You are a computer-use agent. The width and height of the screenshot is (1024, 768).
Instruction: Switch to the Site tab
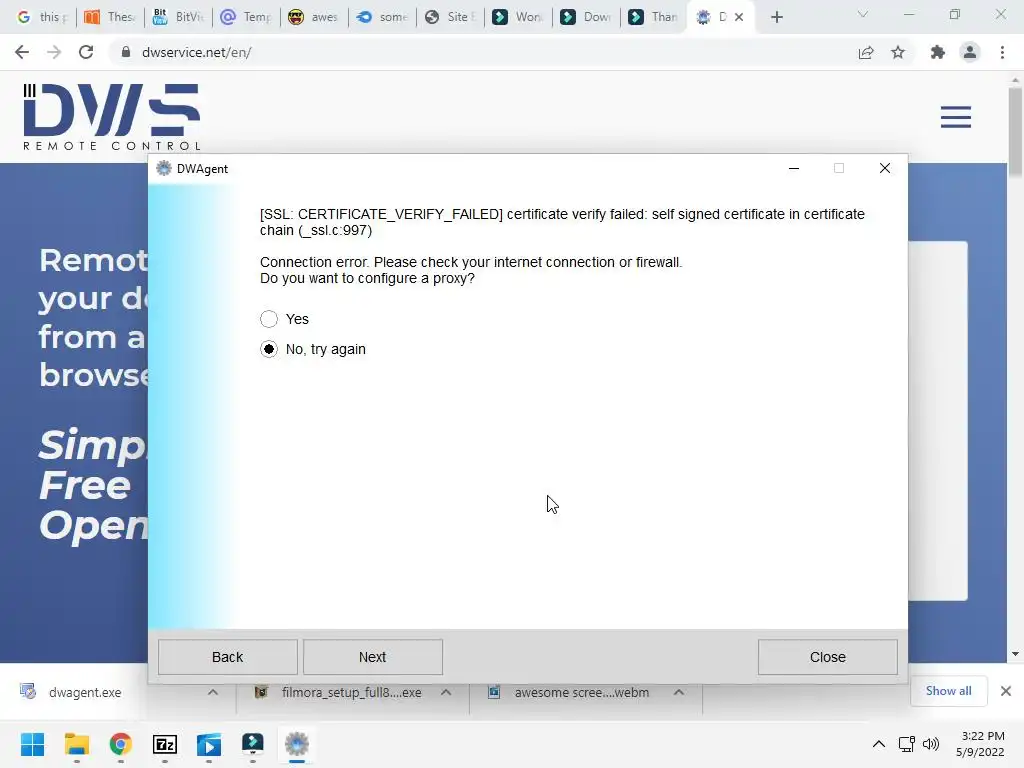pyautogui.click(x=449, y=17)
